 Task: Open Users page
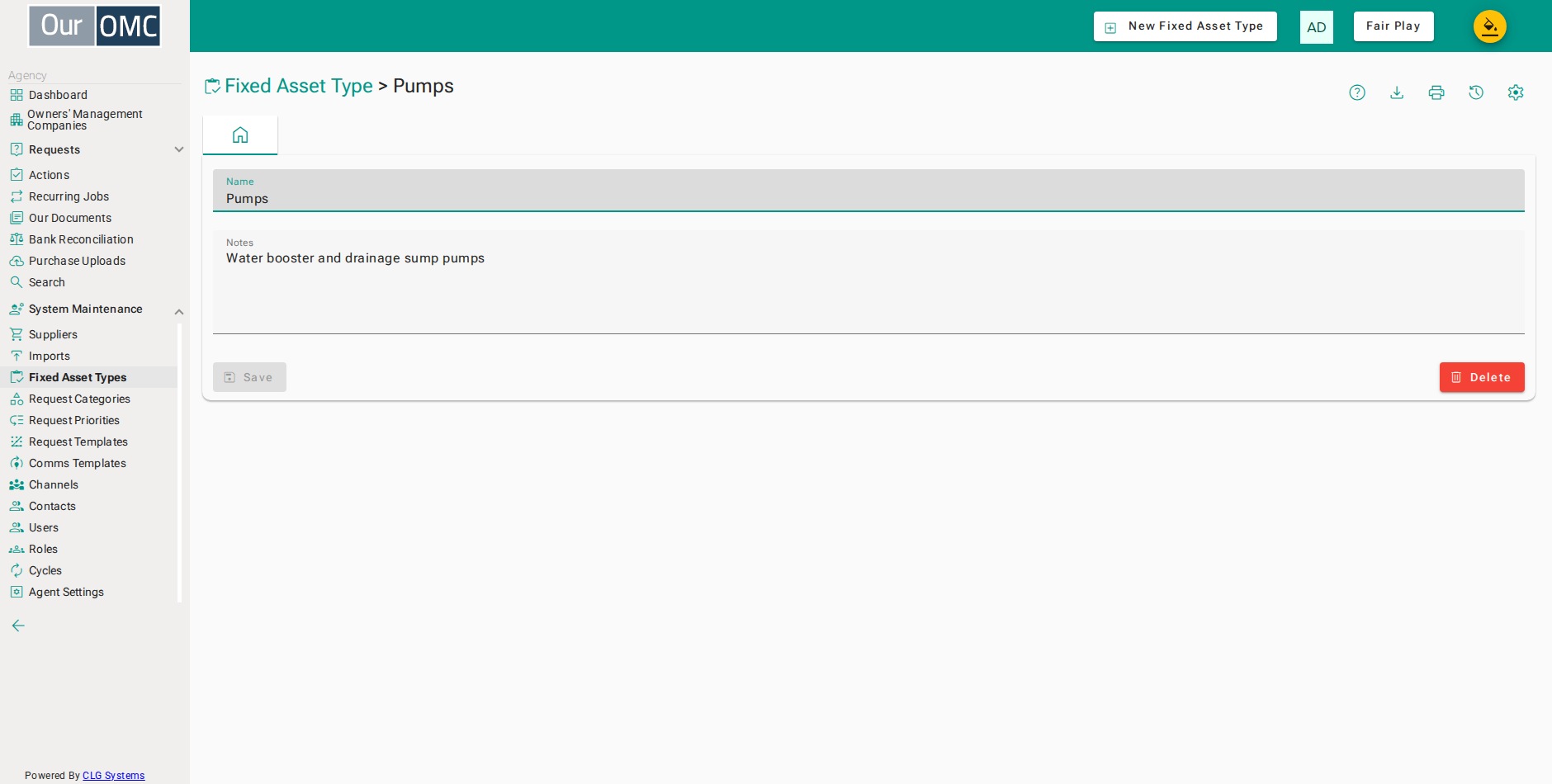click(x=44, y=527)
